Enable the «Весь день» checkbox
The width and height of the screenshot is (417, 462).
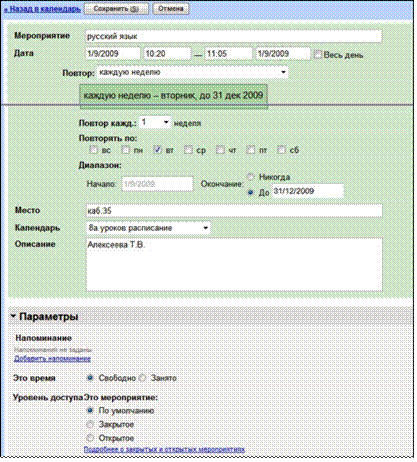coord(318,54)
